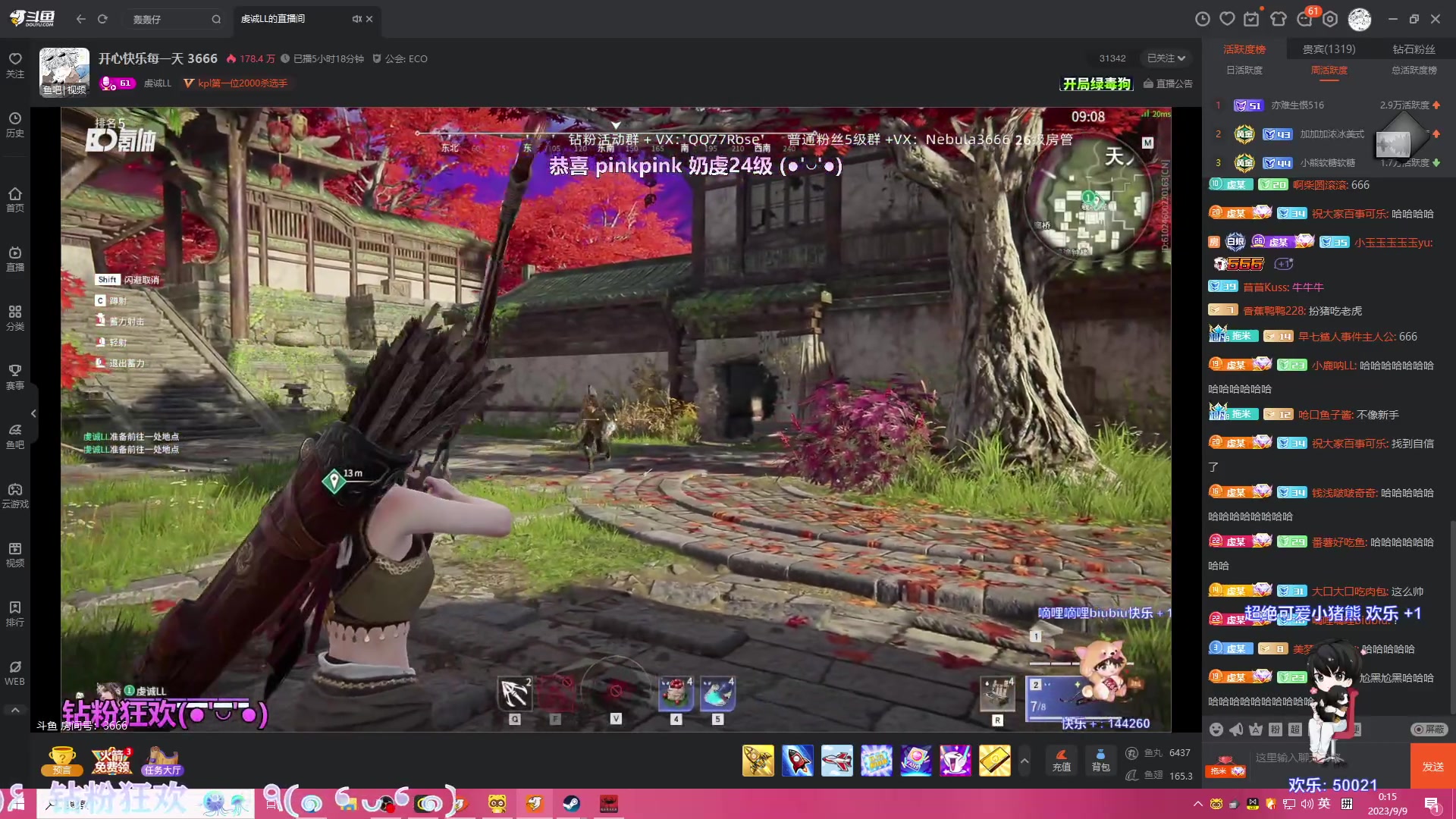Click rank 1 user 亦难生悦516
The image size is (1456, 819).
click(1298, 105)
